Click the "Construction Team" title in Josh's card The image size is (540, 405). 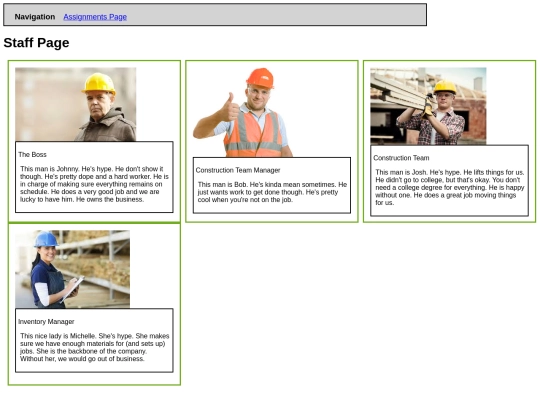pyautogui.click(x=401, y=158)
